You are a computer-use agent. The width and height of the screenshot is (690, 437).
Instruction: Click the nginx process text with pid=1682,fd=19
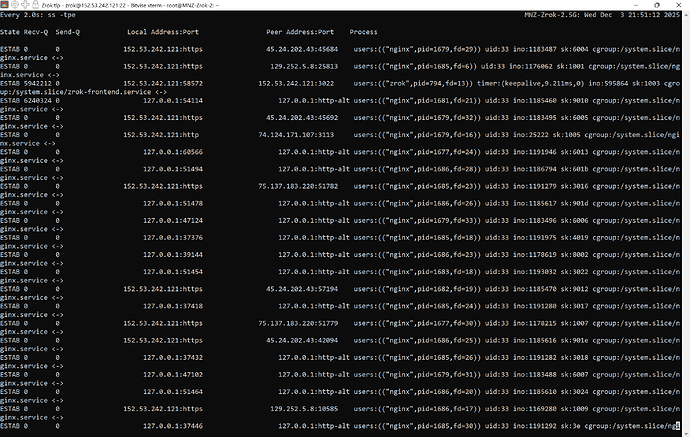tap(417, 290)
